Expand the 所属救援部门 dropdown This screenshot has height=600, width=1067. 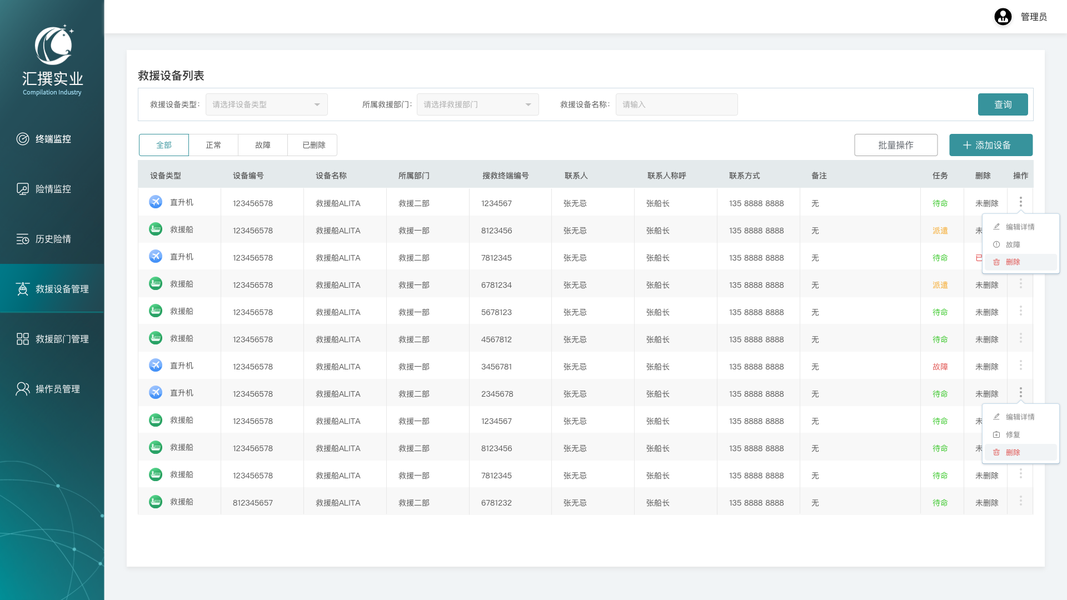[x=477, y=105]
